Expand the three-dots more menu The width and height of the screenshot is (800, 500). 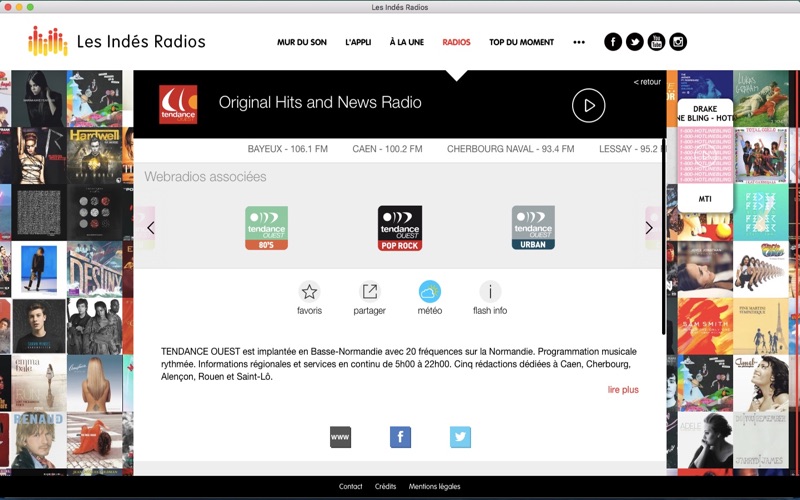(579, 42)
